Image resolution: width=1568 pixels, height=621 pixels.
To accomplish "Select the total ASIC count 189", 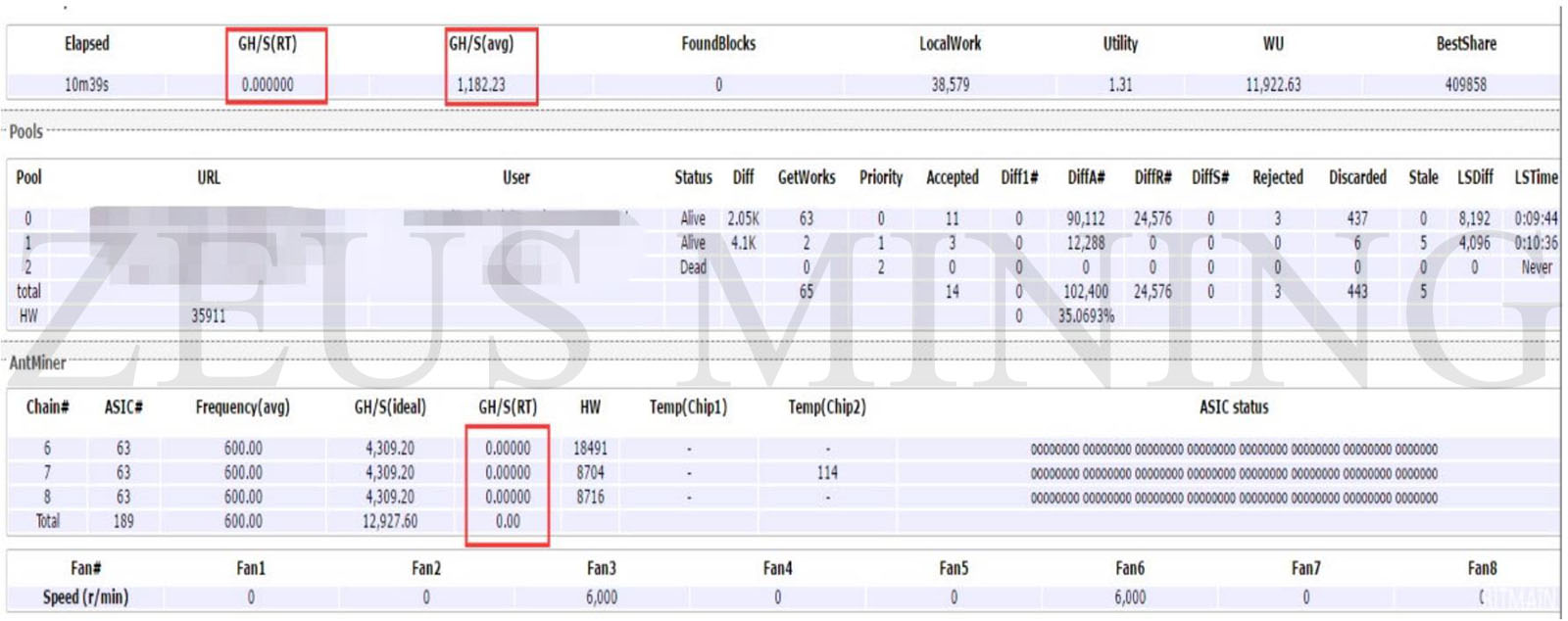I will (123, 521).
